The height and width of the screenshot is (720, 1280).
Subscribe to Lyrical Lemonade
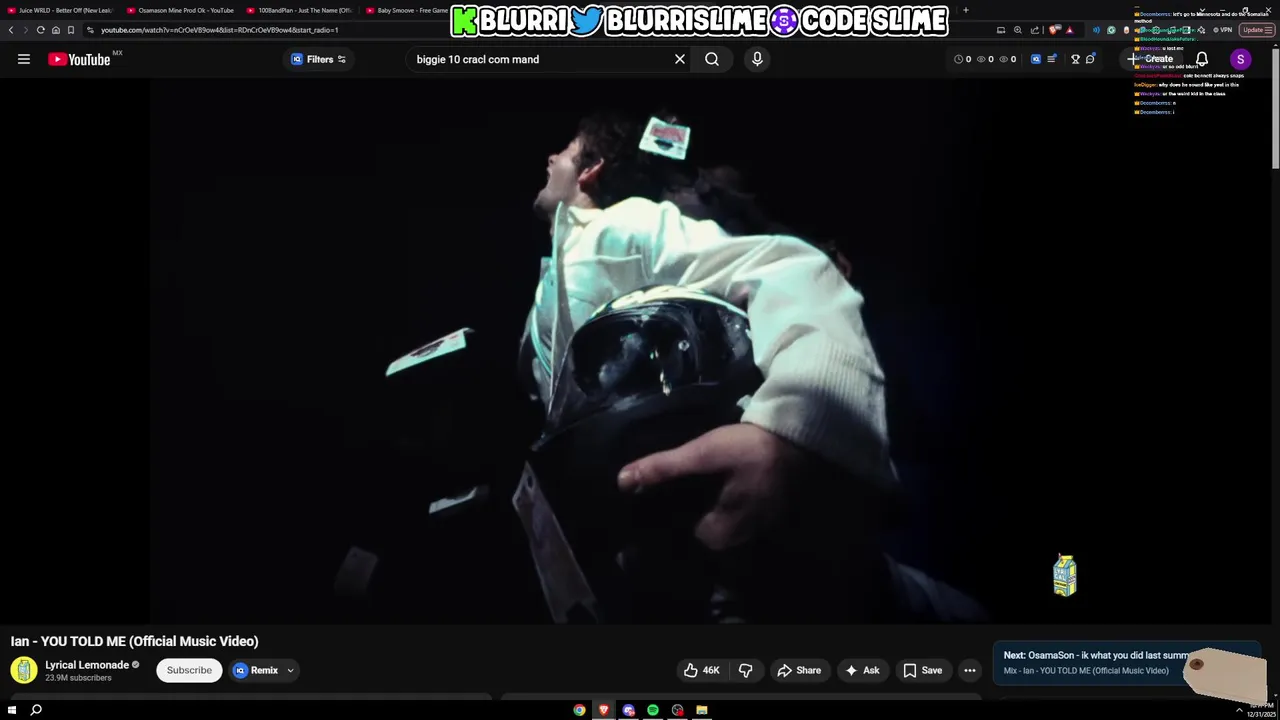pos(189,670)
